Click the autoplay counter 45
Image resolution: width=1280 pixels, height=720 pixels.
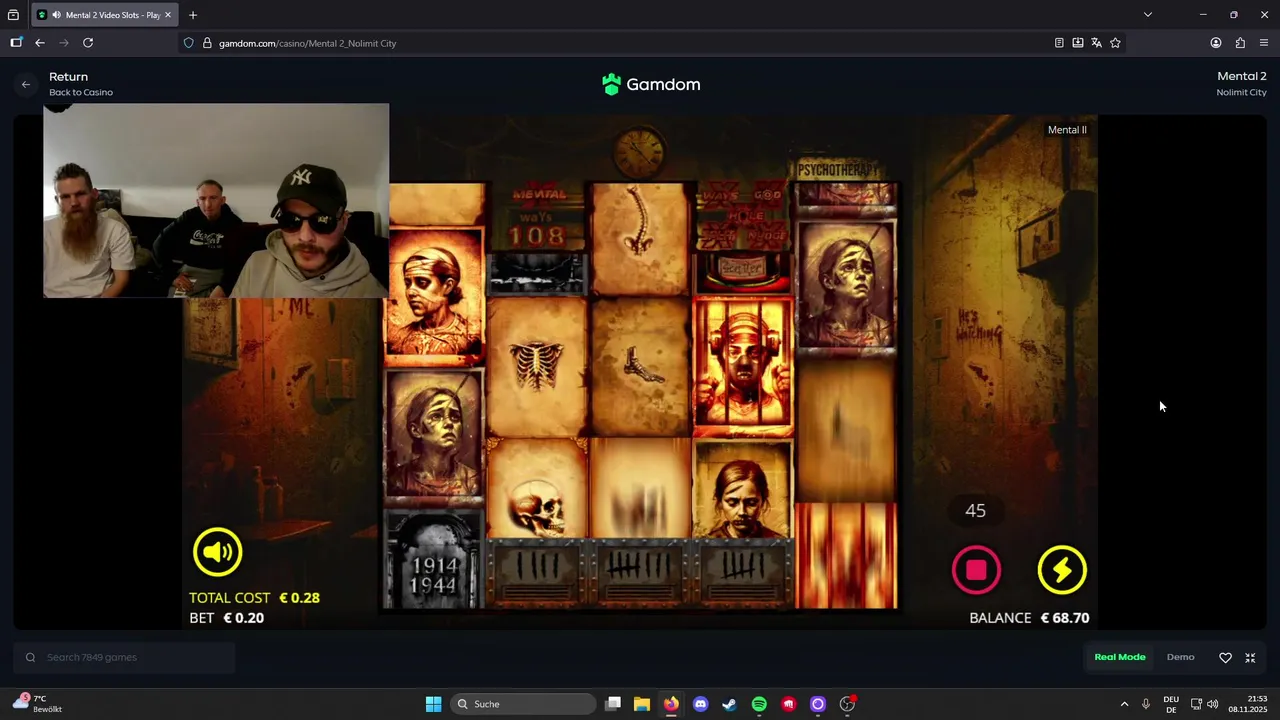pos(975,511)
